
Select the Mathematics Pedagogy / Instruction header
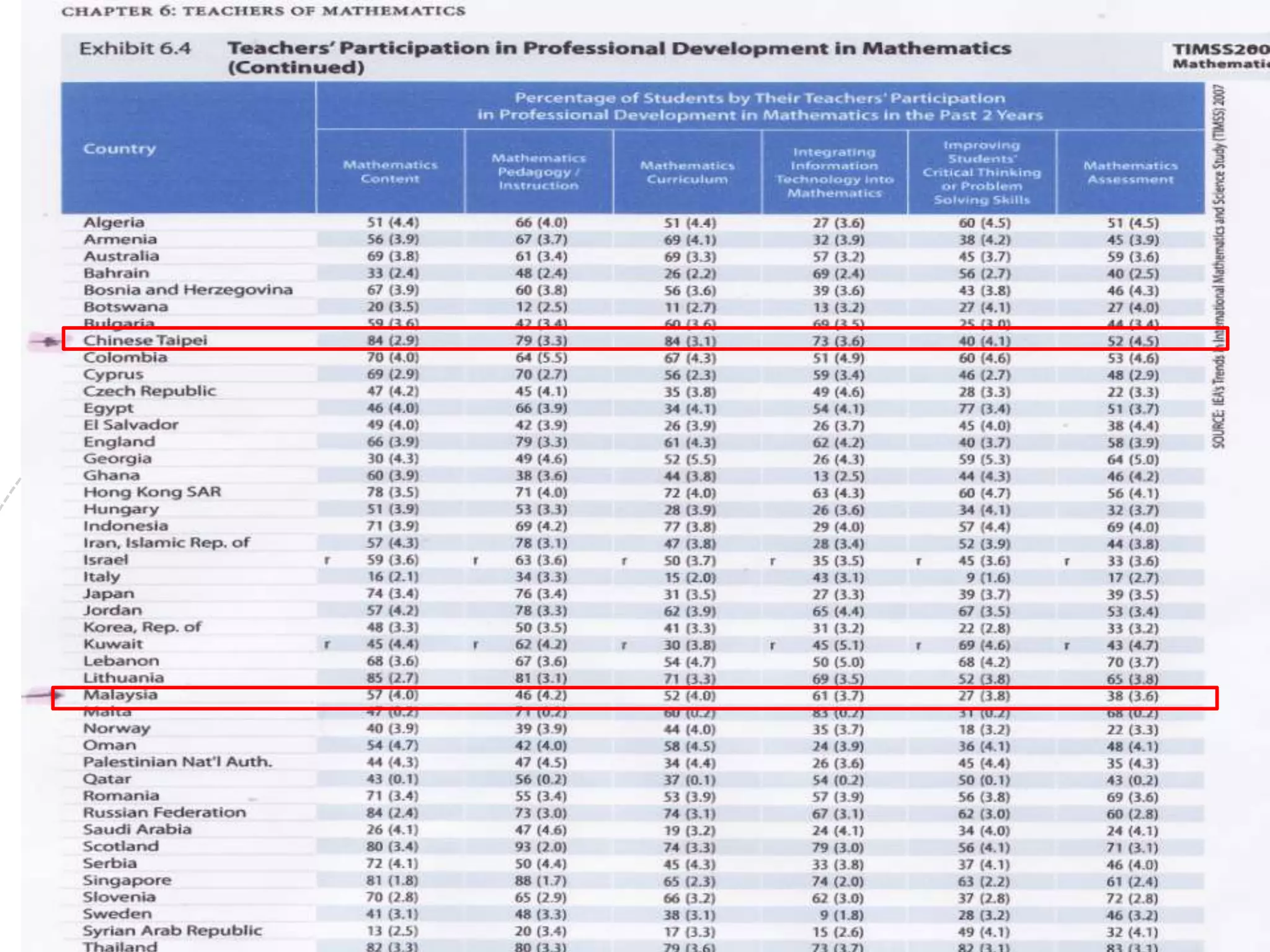tap(538, 172)
